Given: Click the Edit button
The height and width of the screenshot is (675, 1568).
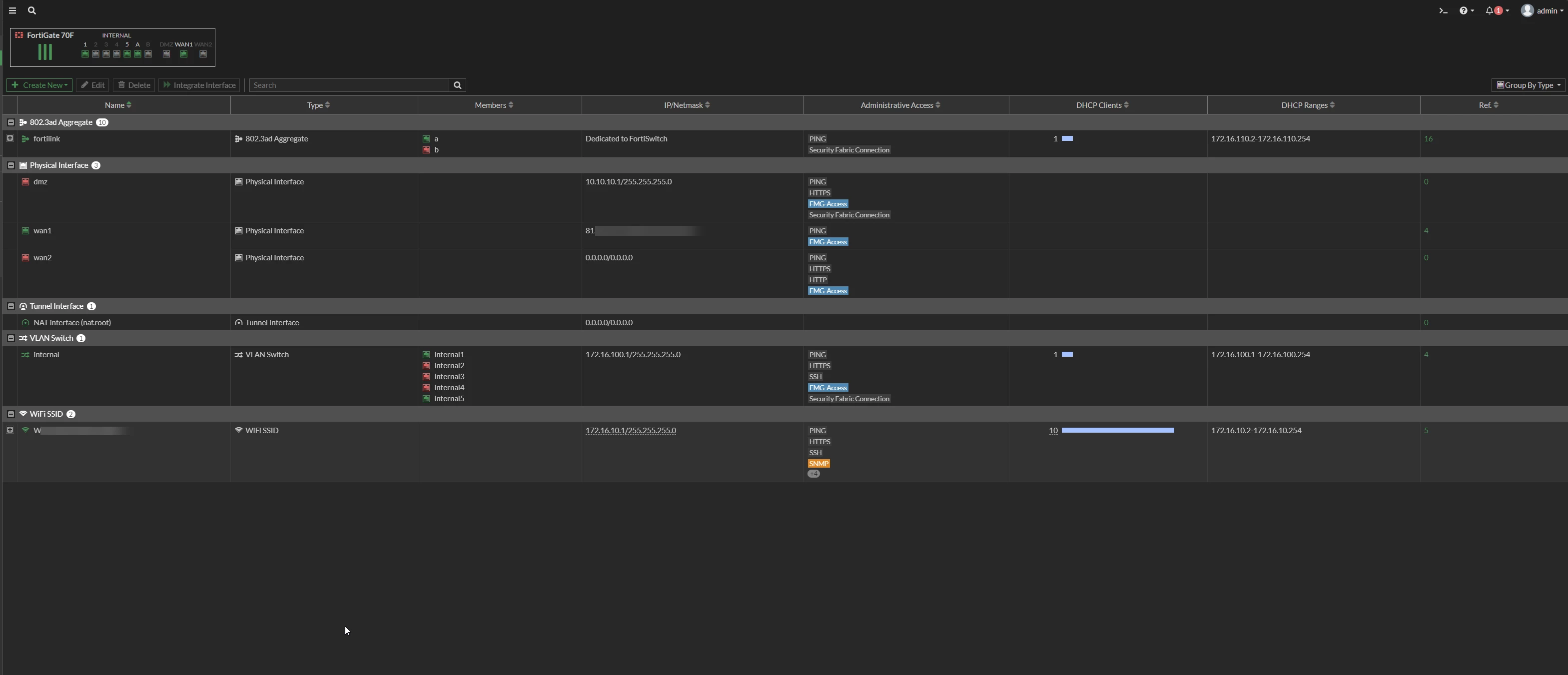Looking at the screenshot, I should (x=92, y=85).
